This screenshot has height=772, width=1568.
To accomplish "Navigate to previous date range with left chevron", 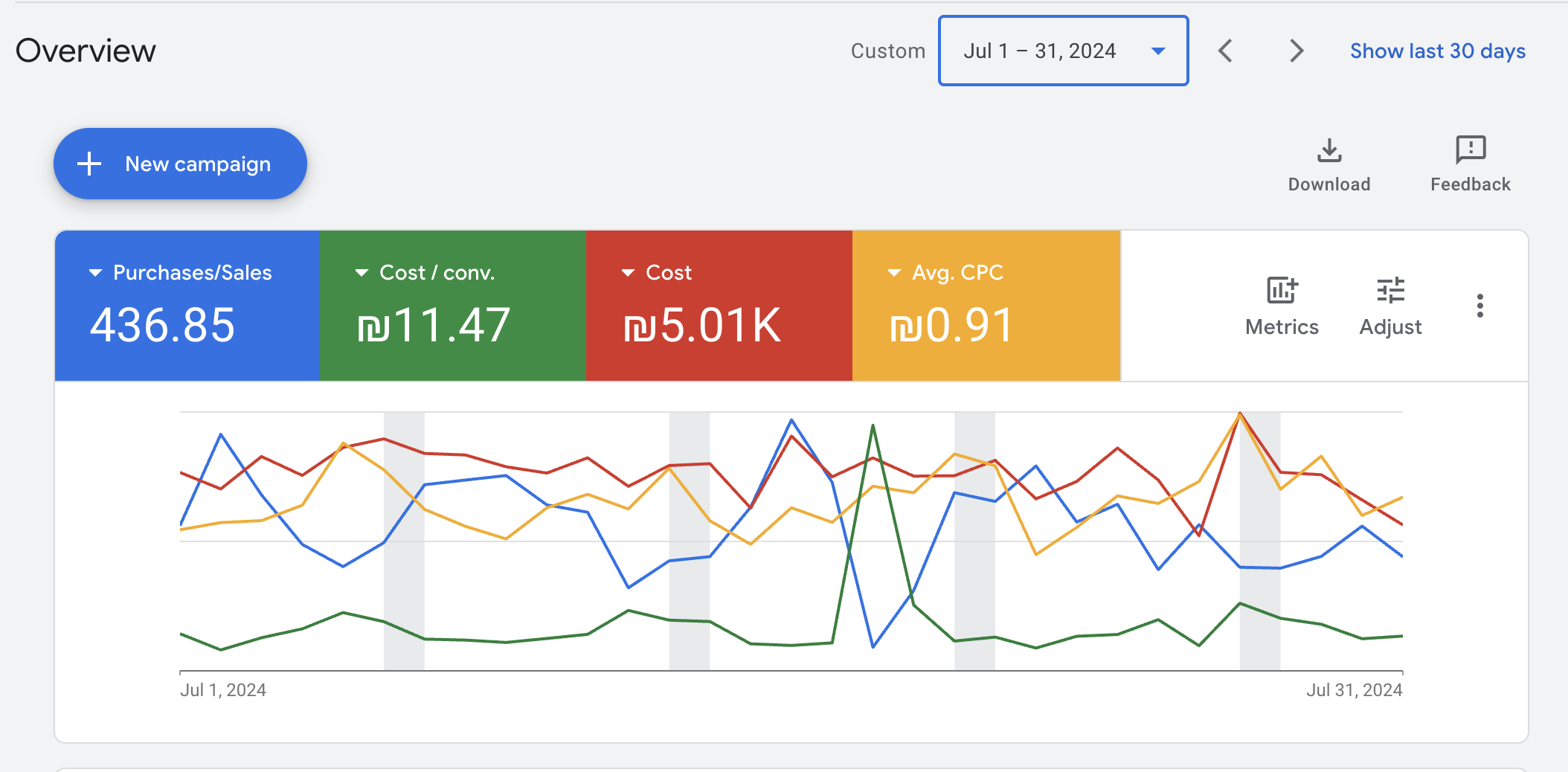I will tap(1226, 51).
